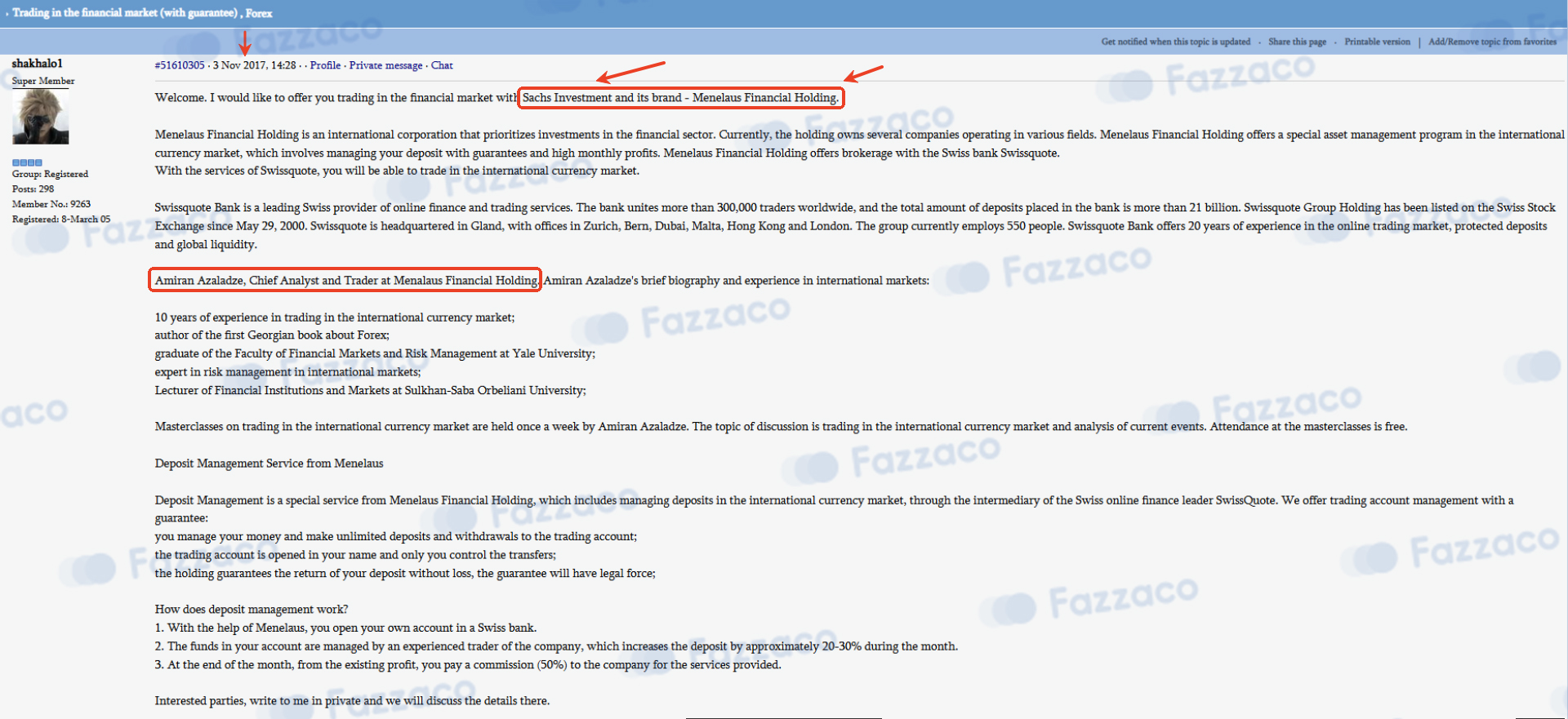Click 'How does deposit management work?' line

[x=252, y=610]
